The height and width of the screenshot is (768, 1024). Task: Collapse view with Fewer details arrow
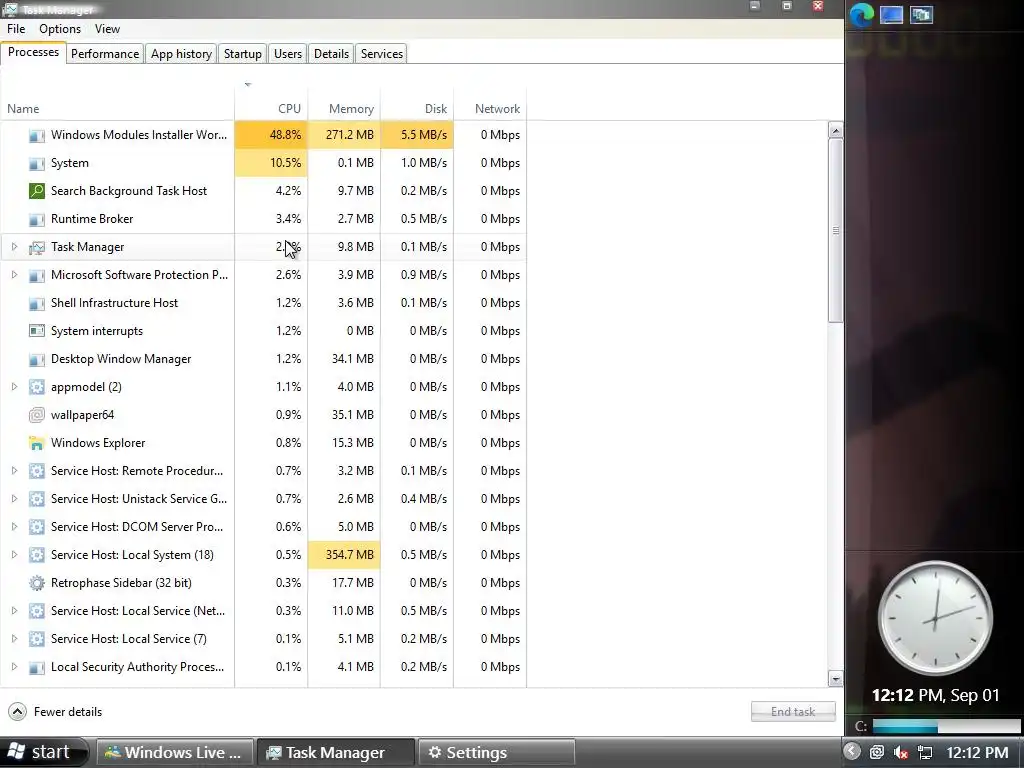click(18, 712)
